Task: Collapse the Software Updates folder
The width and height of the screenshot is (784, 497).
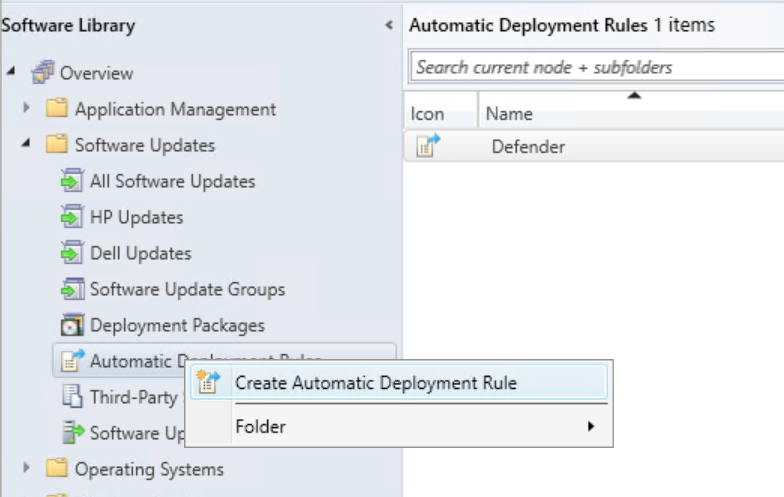Action: point(27,145)
